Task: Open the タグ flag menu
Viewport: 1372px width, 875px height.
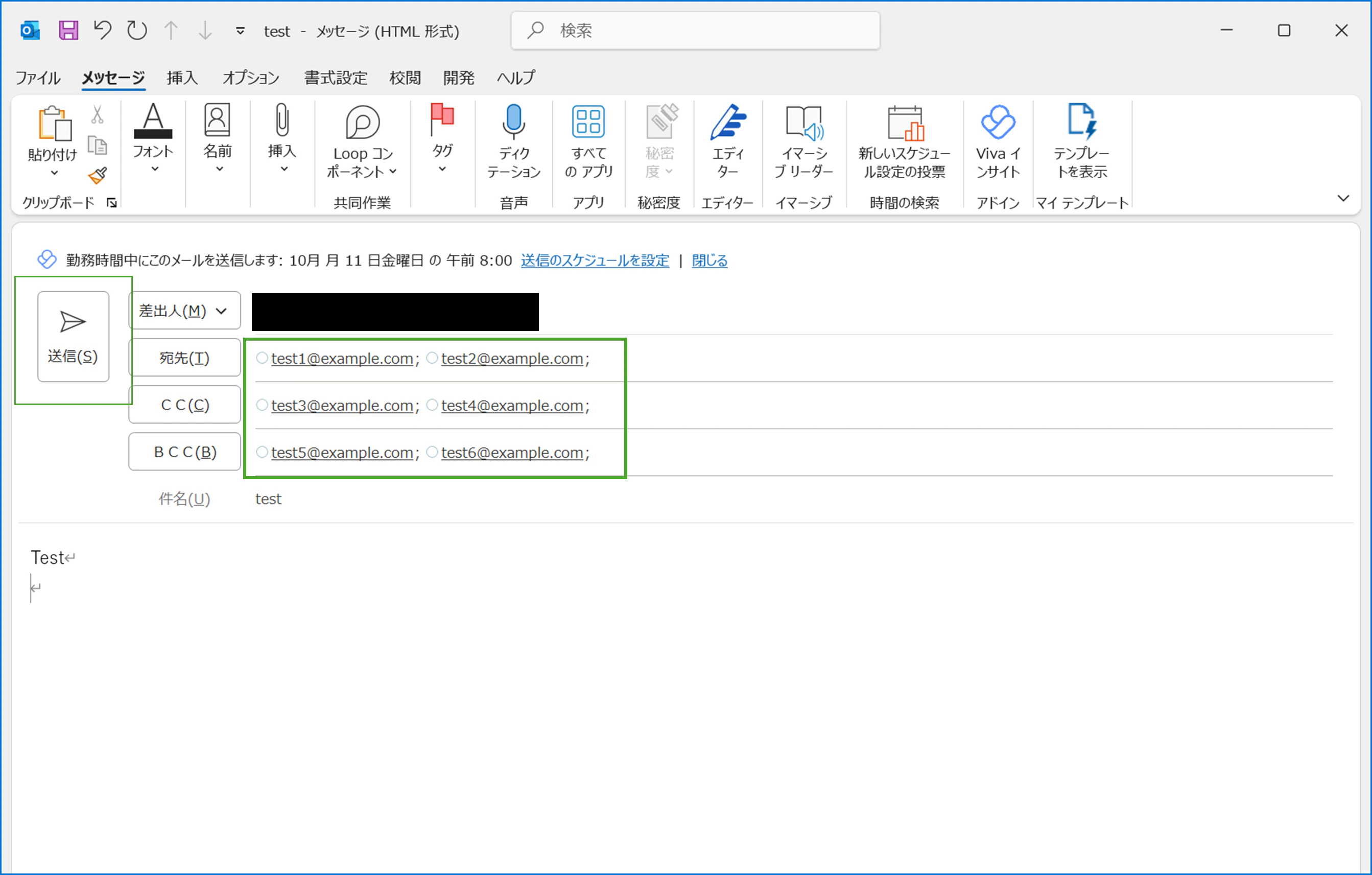Action: 442,138
